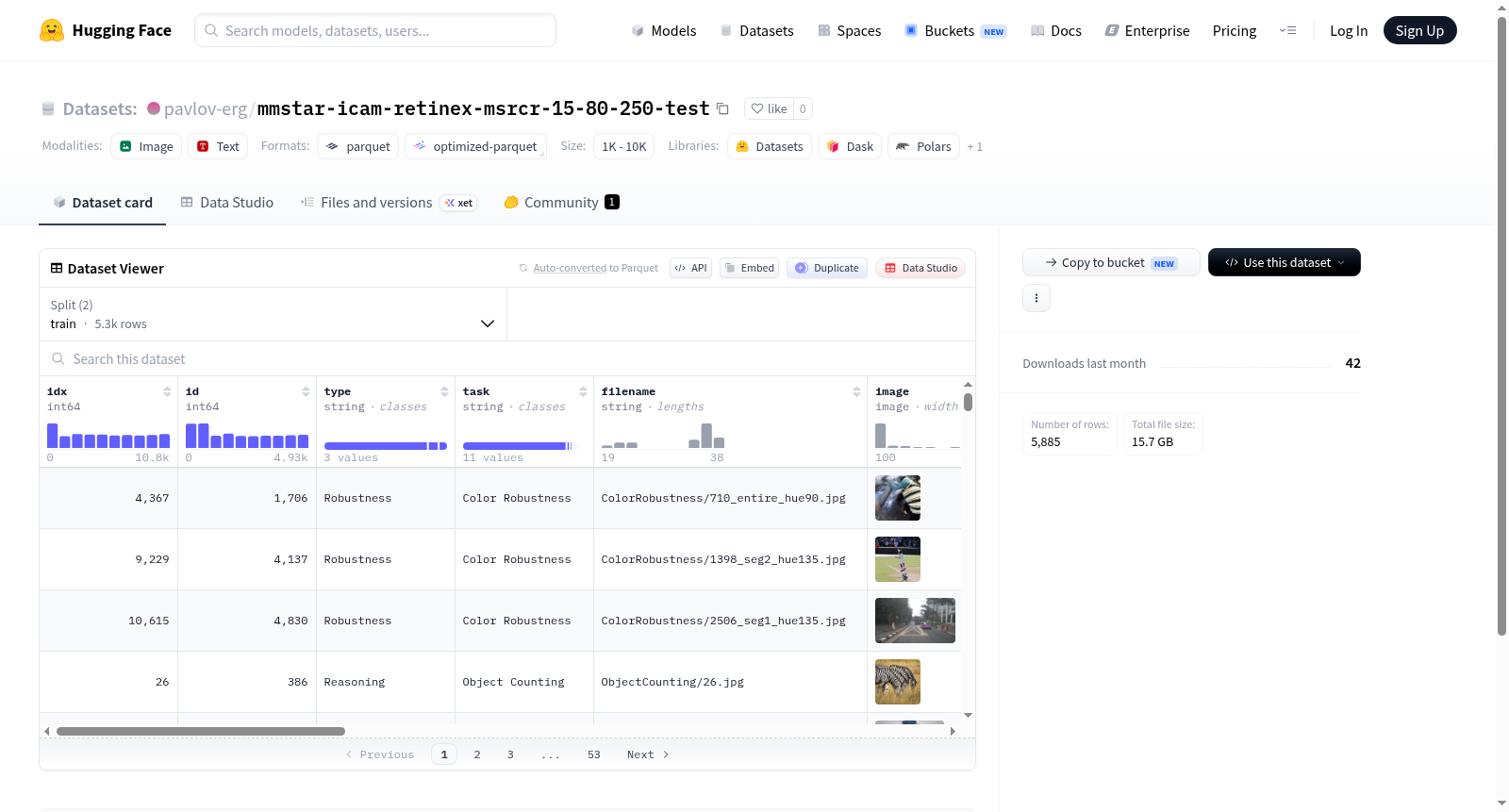
Task: Click the Duplicate button
Action: (827, 268)
